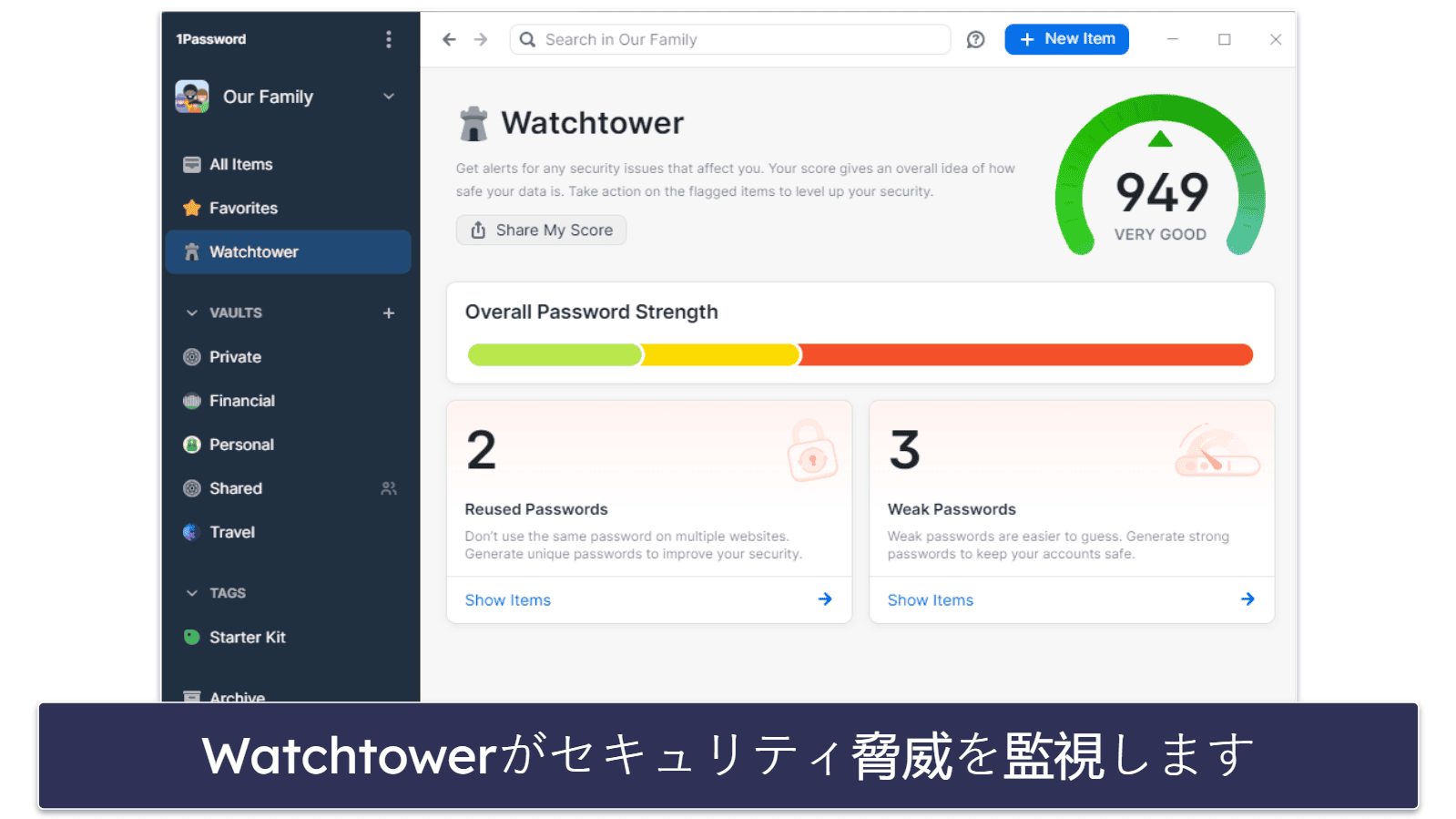Select Watchtower in the sidebar
The height and width of the screenshot is (819, 1456).
[288, 251]
